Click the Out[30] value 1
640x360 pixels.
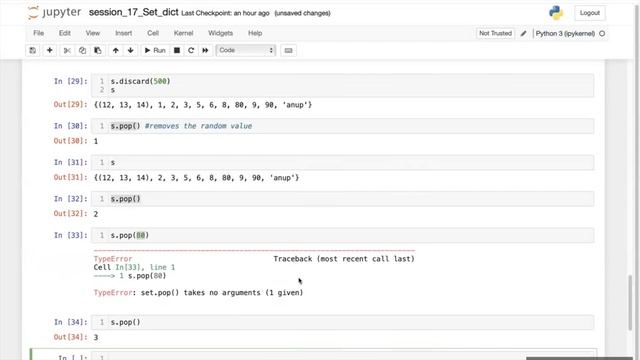pos(96,141)
